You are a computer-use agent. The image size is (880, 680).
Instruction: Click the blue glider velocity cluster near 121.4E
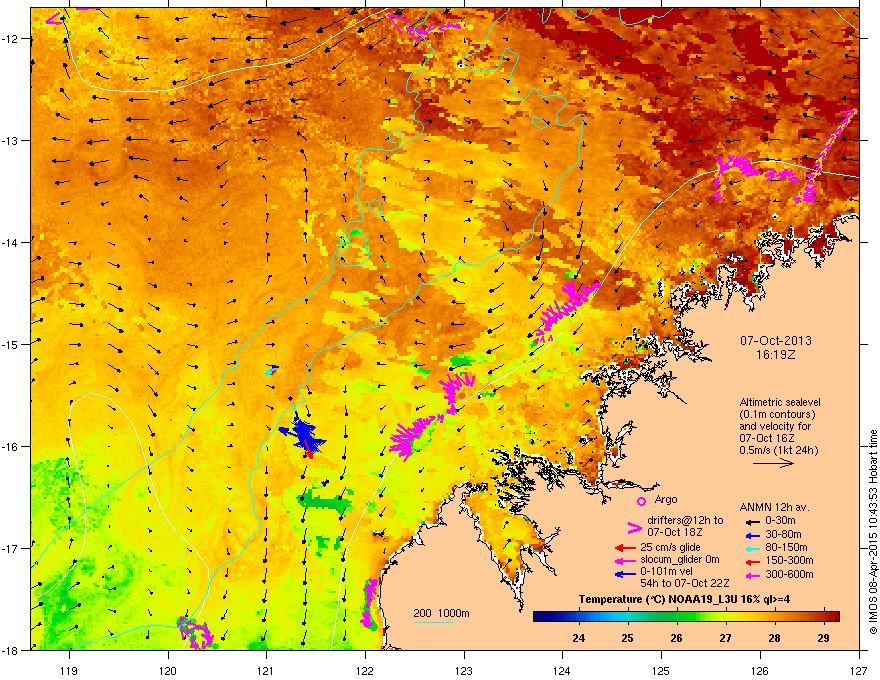304,434
